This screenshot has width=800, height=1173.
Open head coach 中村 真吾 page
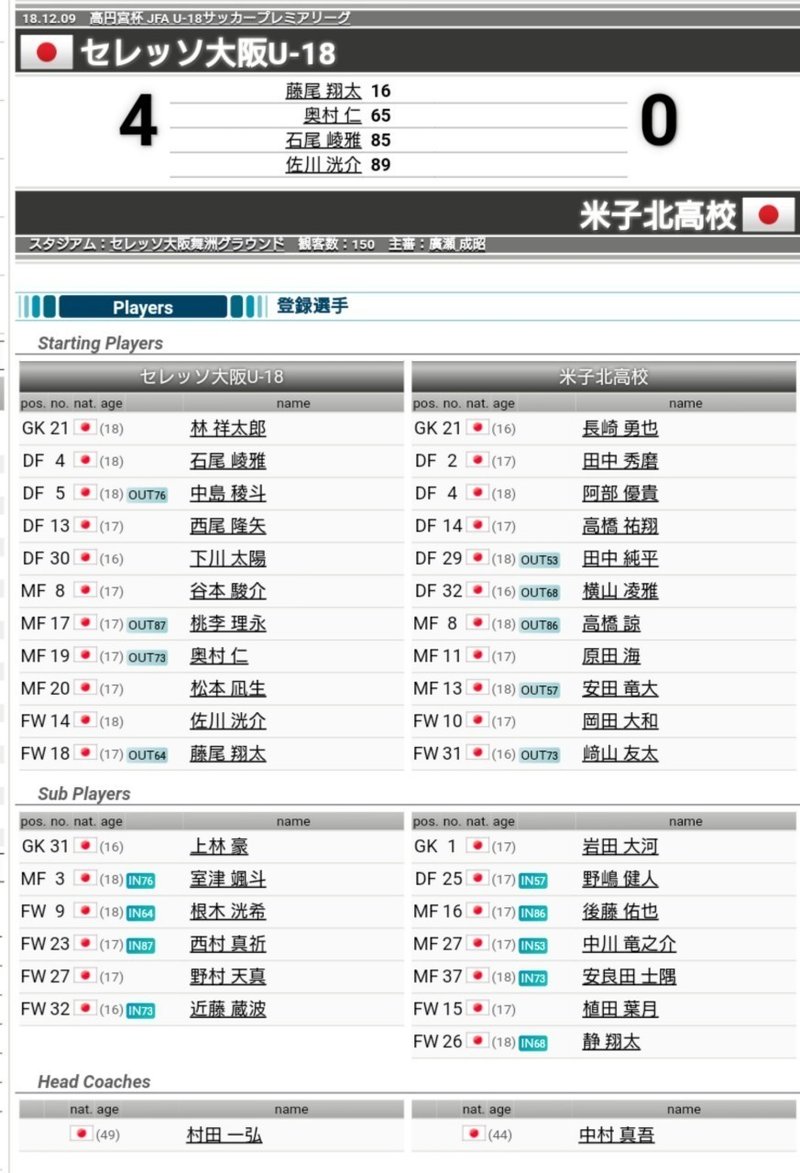617,1136
